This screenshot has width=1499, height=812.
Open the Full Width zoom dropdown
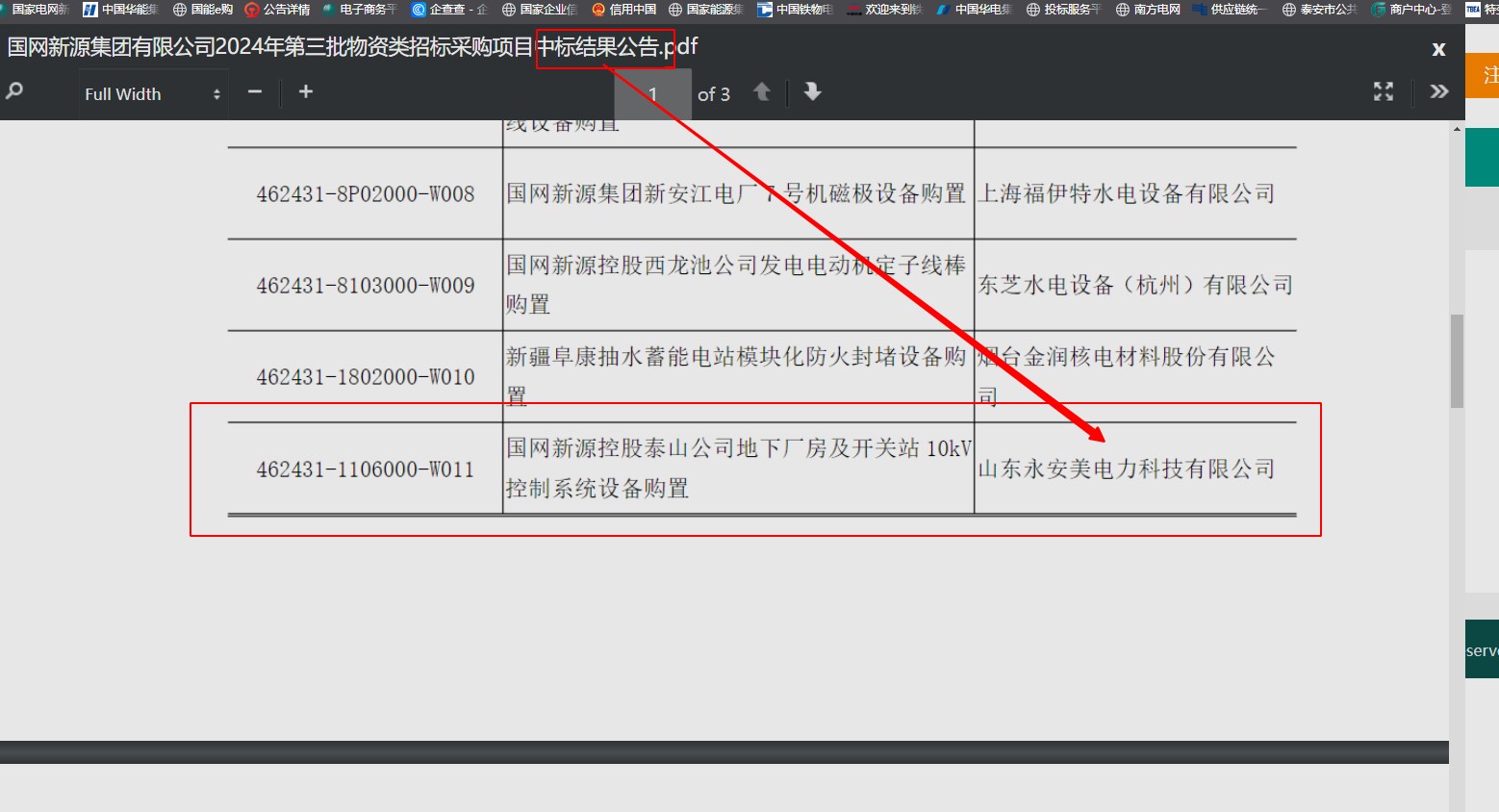pos(152,94)
